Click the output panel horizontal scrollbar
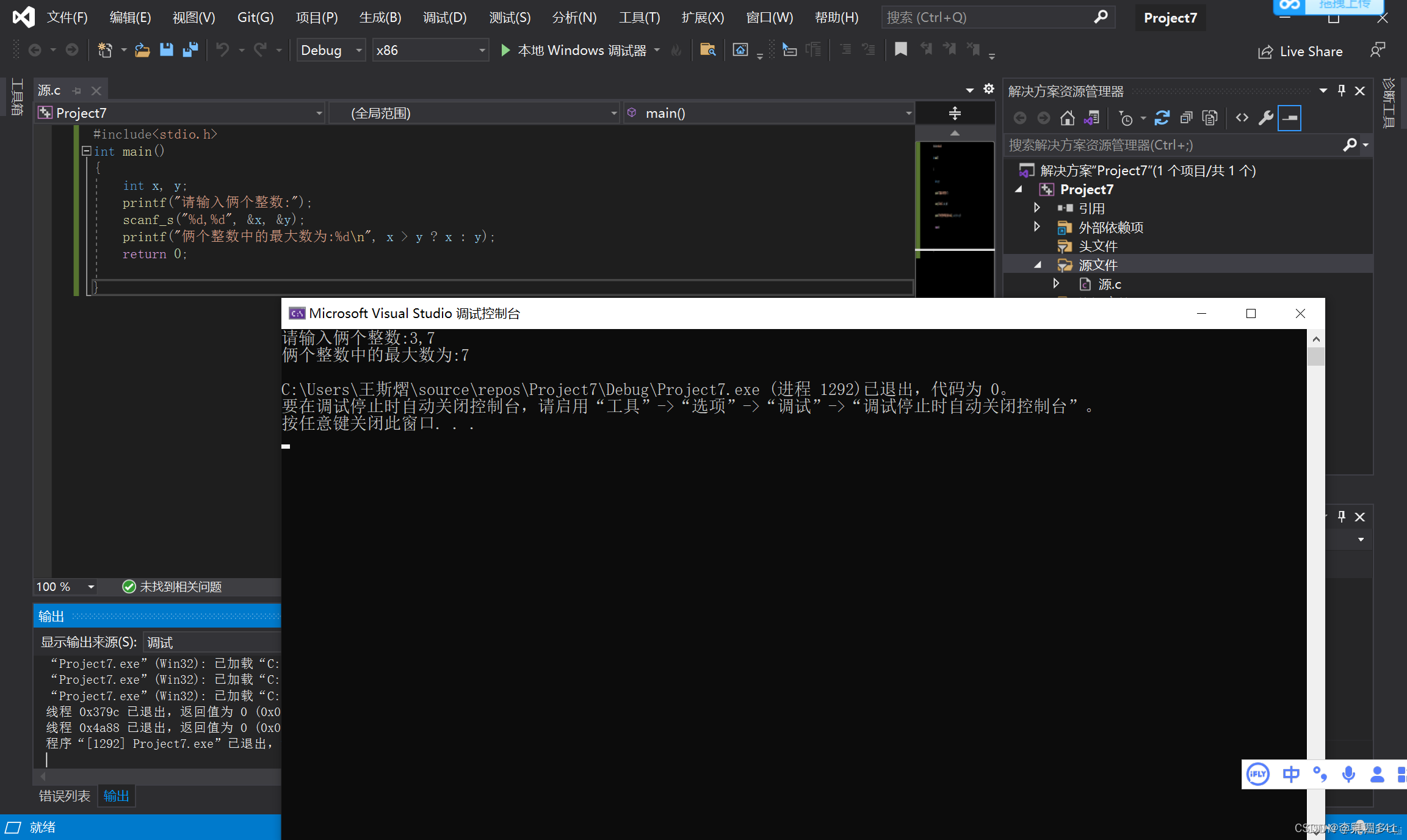This screenshot has width=1407, height=840. (x=159, y=777)
